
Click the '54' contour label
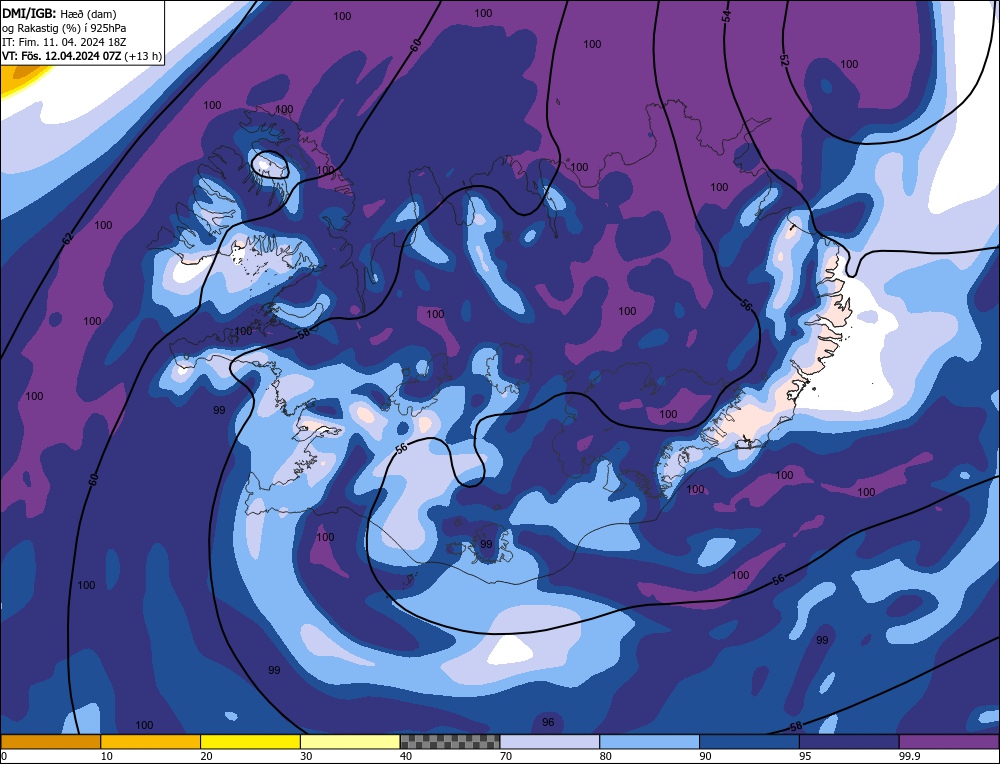coord(726,16)
